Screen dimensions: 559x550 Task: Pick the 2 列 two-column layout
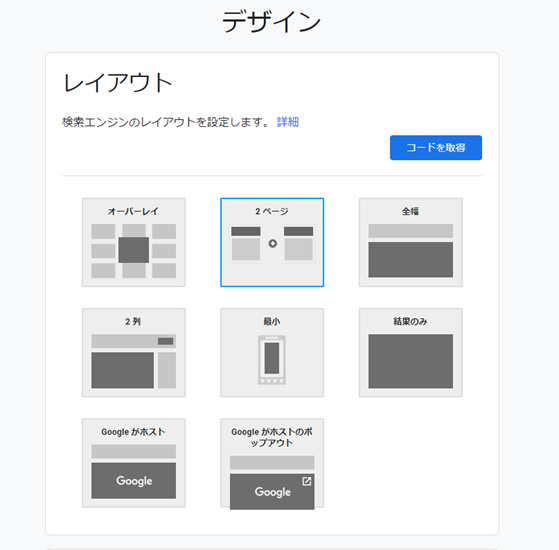[x=134, y=353]
